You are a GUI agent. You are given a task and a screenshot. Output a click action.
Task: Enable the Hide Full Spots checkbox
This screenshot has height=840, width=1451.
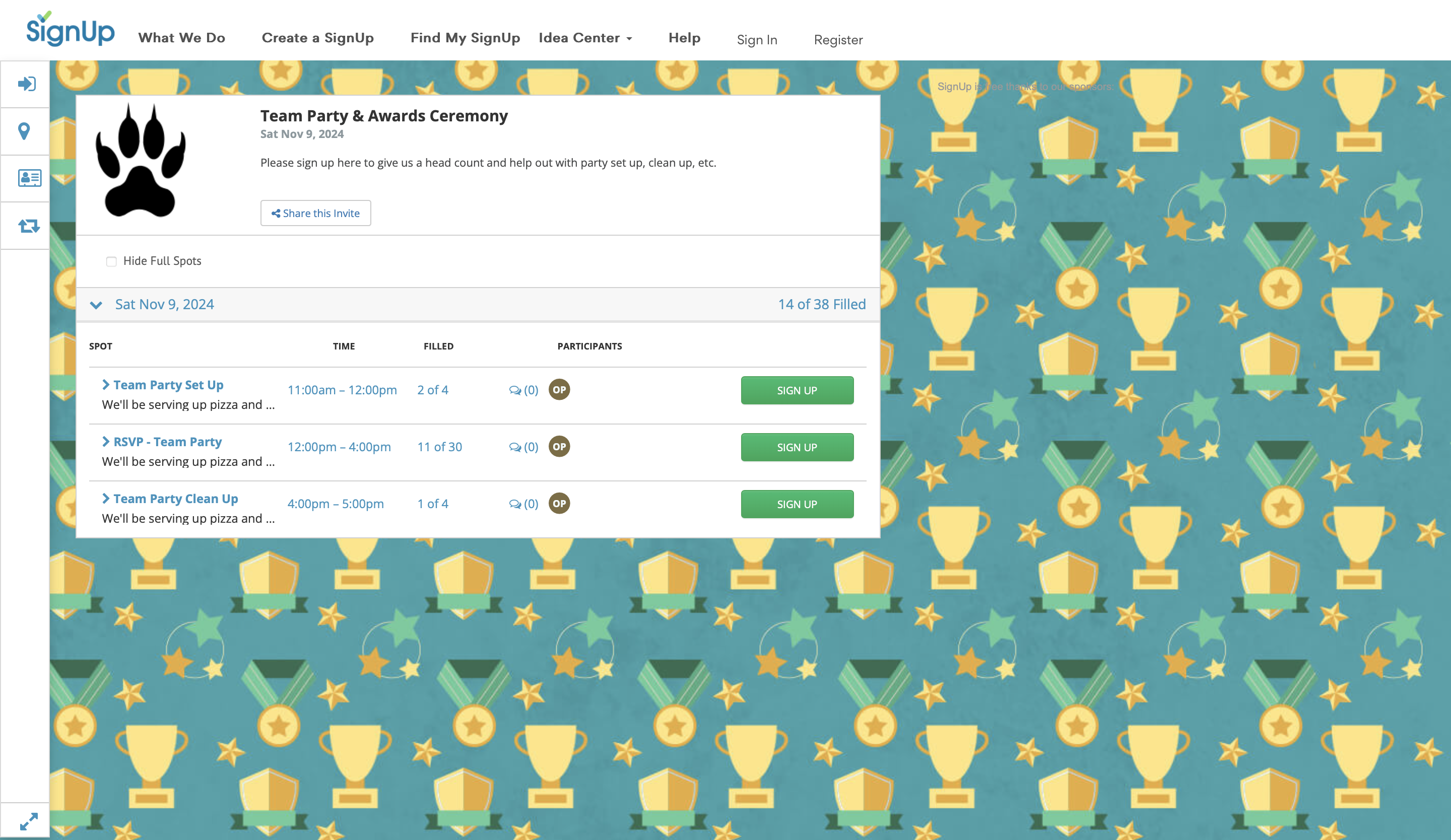point(110,261)
